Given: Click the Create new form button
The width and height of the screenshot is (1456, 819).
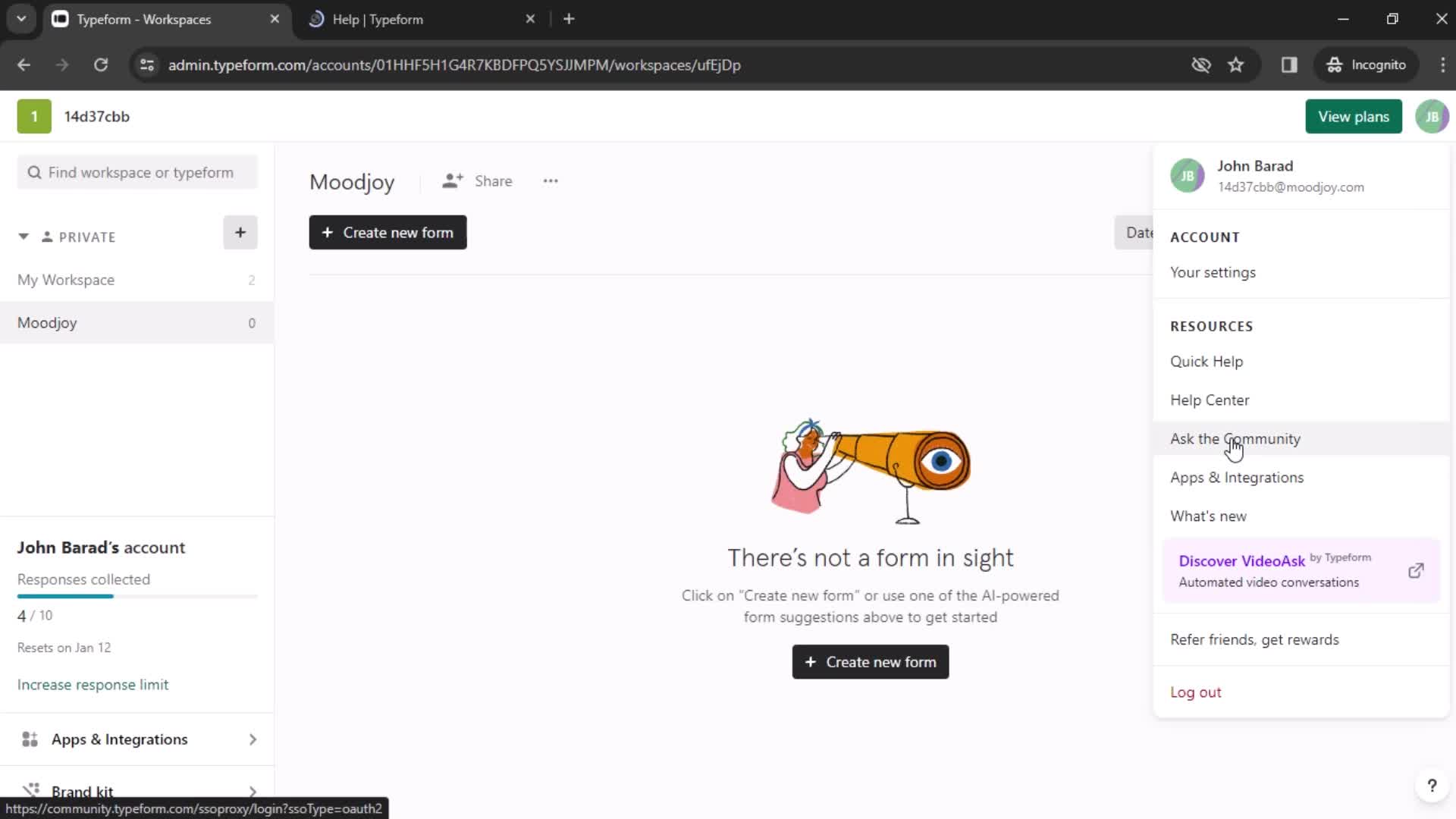Looking at the screenshot, I should pos(387,232).
